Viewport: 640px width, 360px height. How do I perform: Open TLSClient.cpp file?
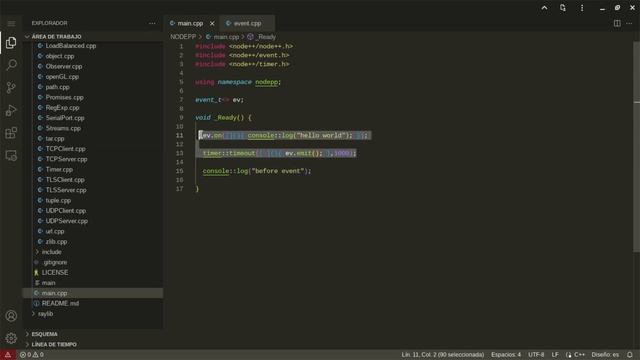point(65,180)
